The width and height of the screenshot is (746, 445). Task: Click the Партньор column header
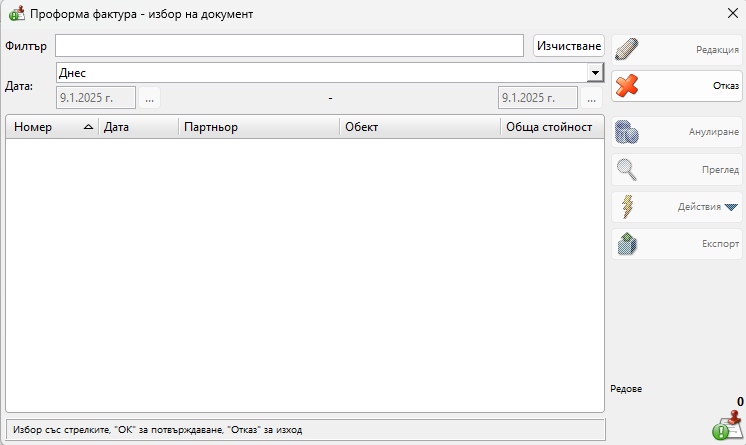click(x=258, y=127)
